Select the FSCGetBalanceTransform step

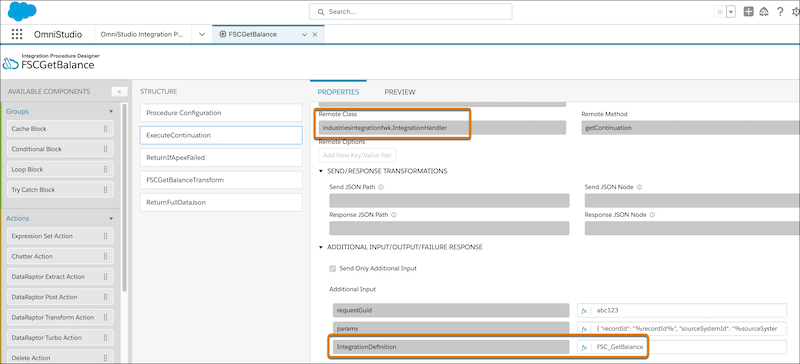pos(221,180)
